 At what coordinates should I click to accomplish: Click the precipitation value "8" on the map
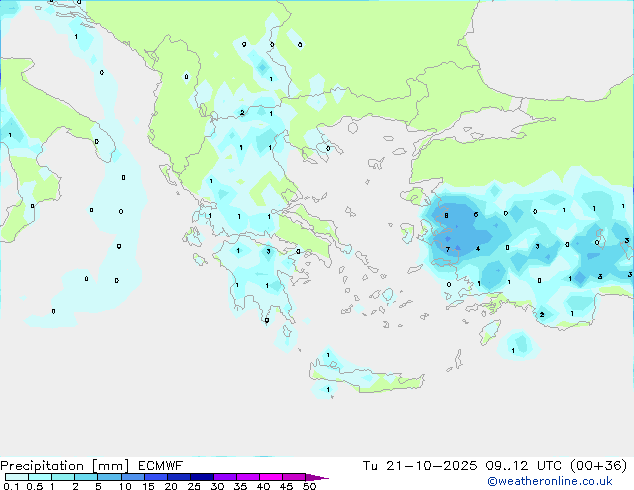pos(446,215)
